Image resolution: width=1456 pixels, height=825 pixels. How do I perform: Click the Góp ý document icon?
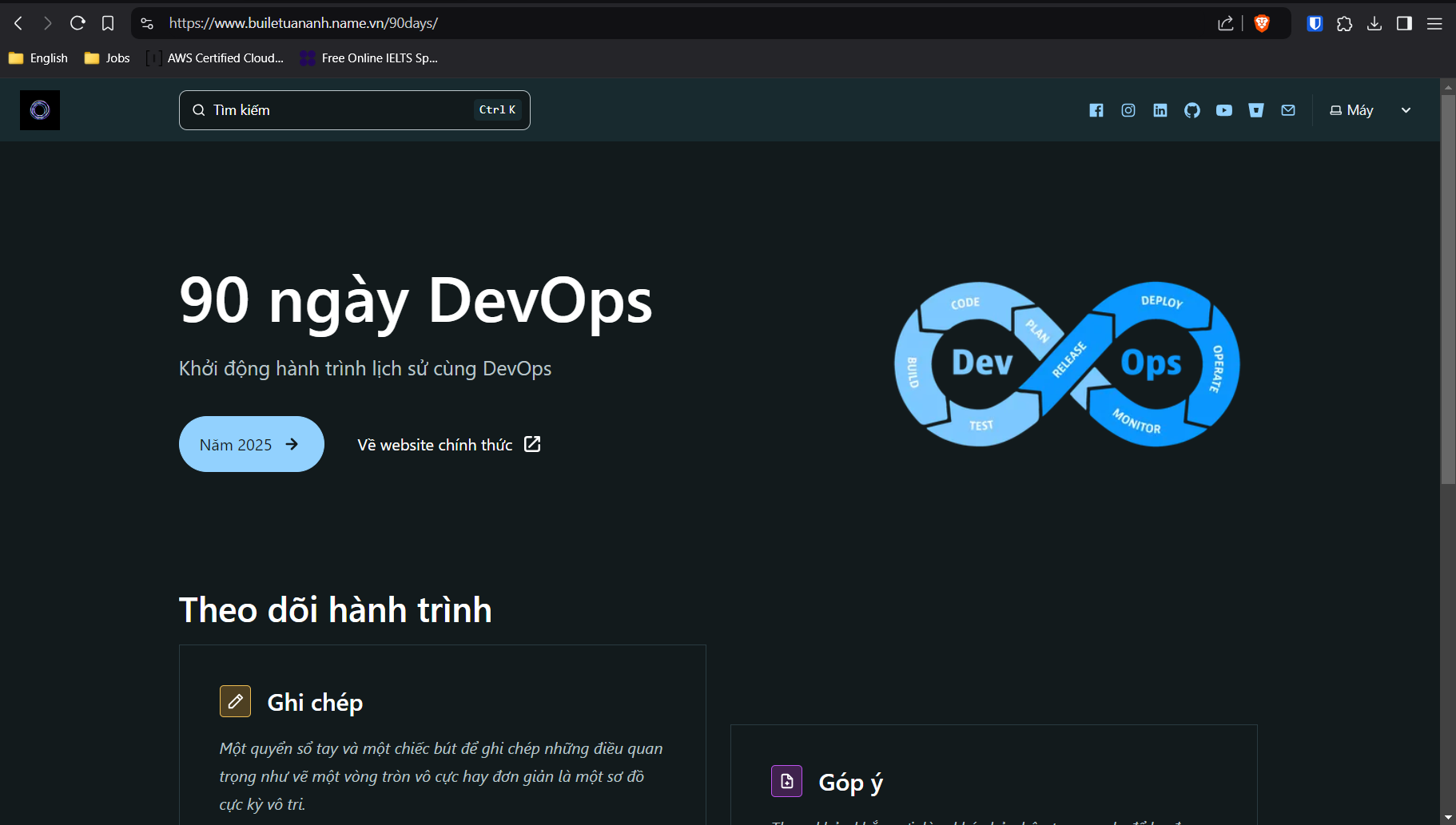coord(786,781)
